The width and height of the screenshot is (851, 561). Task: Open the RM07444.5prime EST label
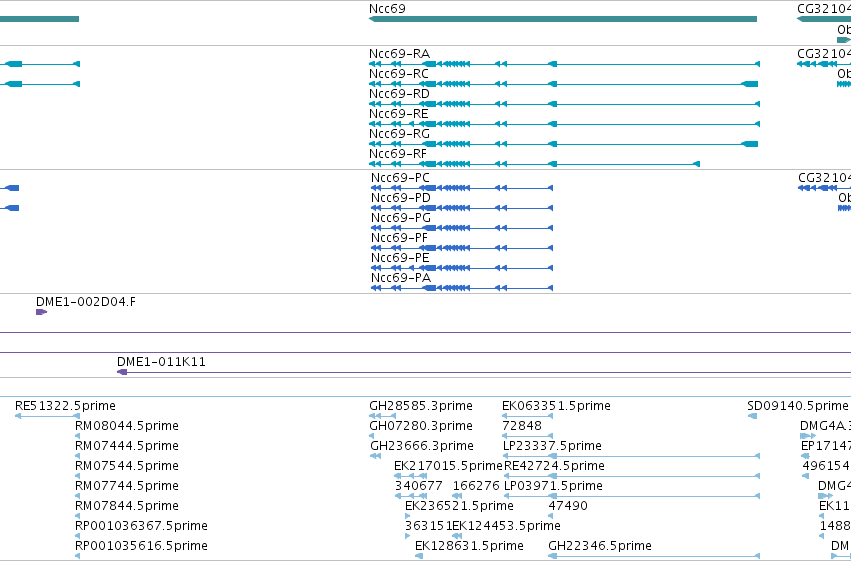[127, 446]
